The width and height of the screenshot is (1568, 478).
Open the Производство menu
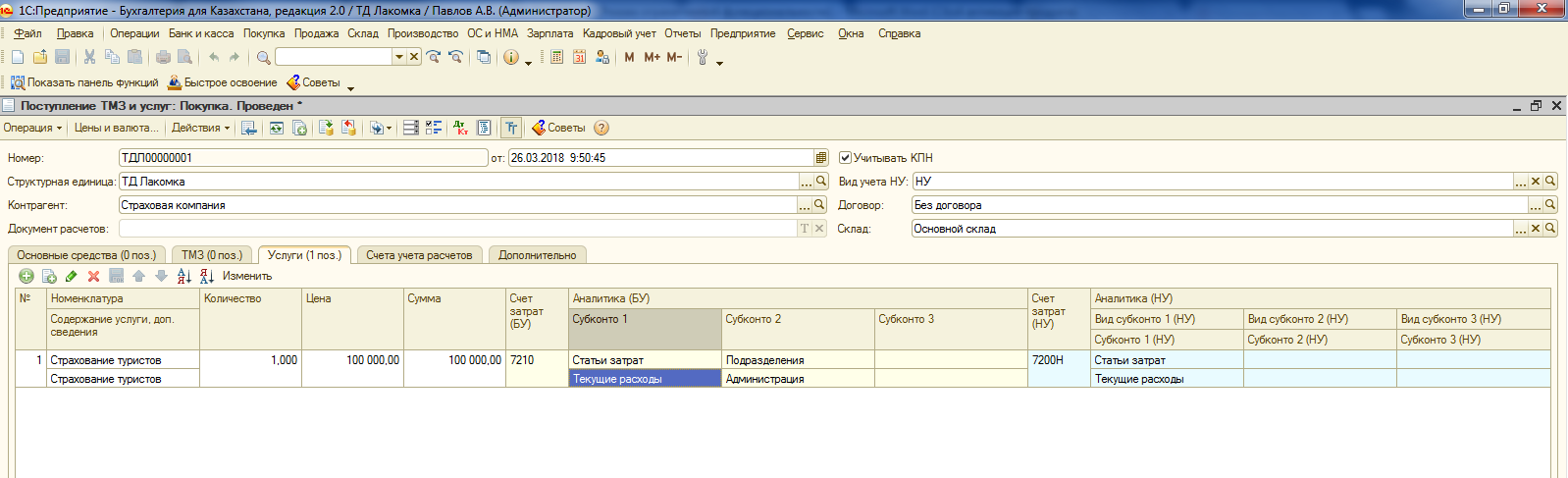423,33
